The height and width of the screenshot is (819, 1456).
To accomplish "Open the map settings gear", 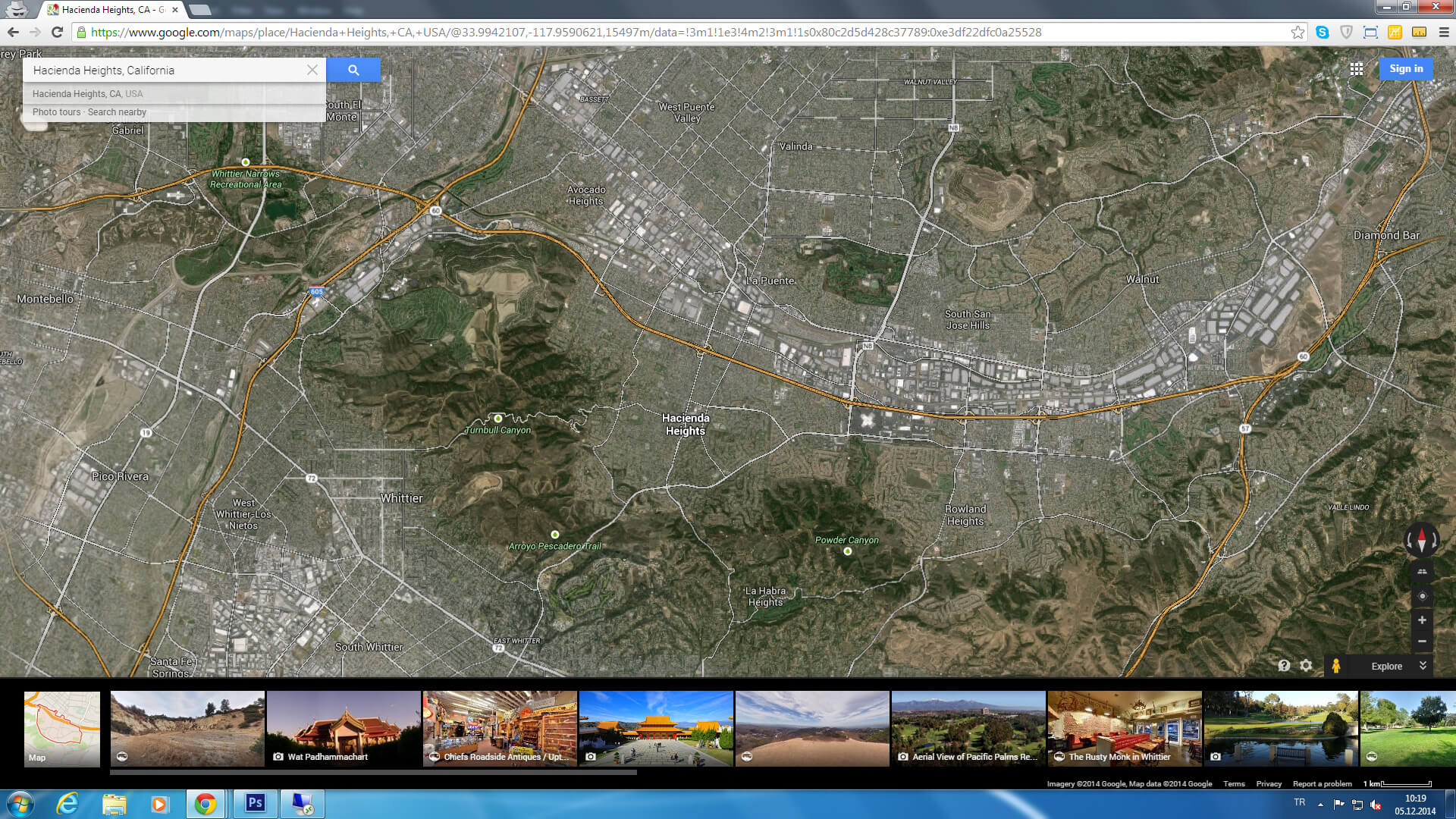I will 1306,666.
